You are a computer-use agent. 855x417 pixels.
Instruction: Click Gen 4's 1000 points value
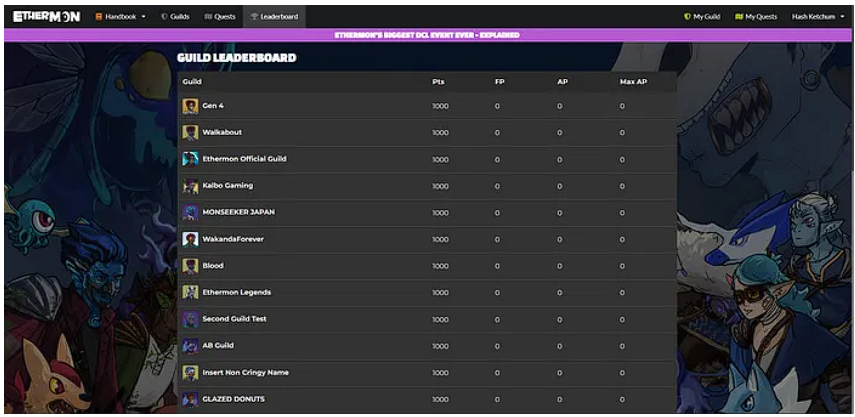441,106
